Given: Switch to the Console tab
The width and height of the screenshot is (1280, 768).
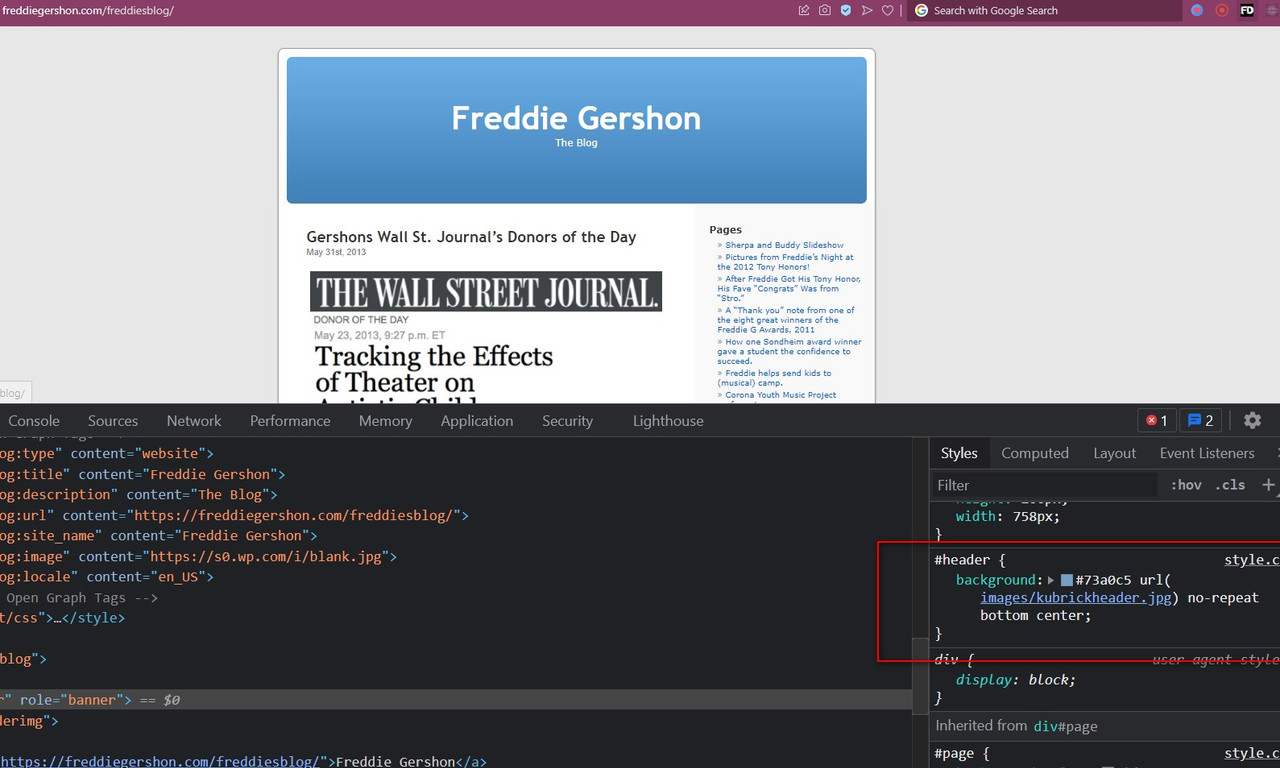Looking at the screenshot, I should (34, 421).
